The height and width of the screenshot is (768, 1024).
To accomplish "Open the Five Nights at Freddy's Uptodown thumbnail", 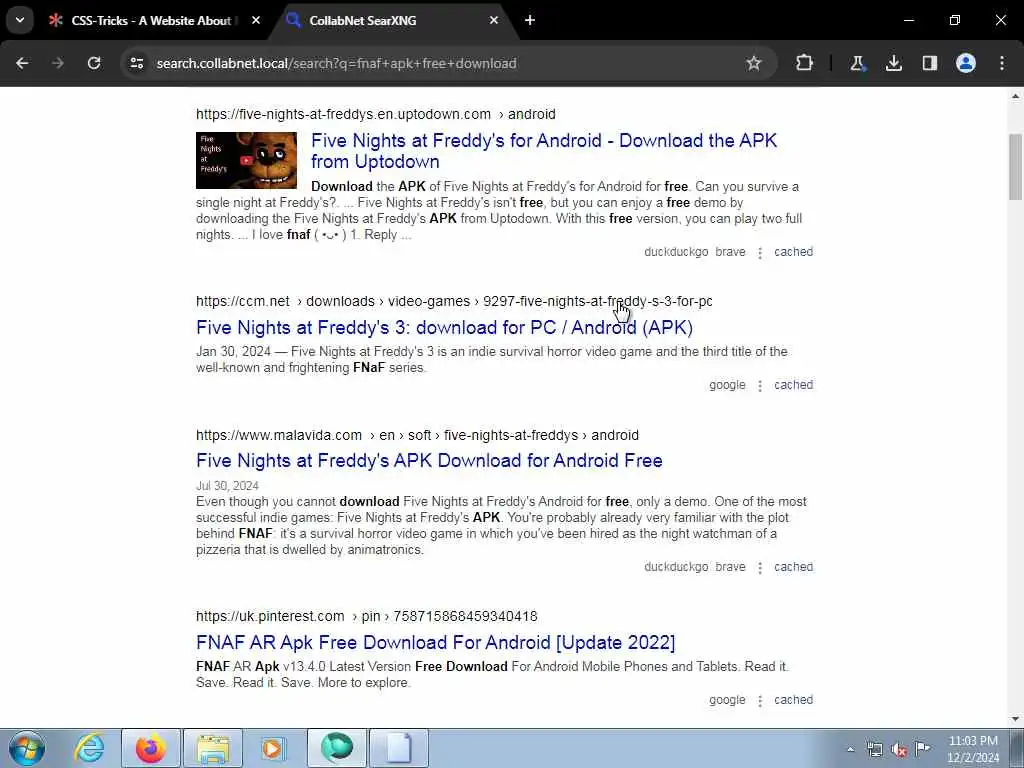I will [246, 161].
